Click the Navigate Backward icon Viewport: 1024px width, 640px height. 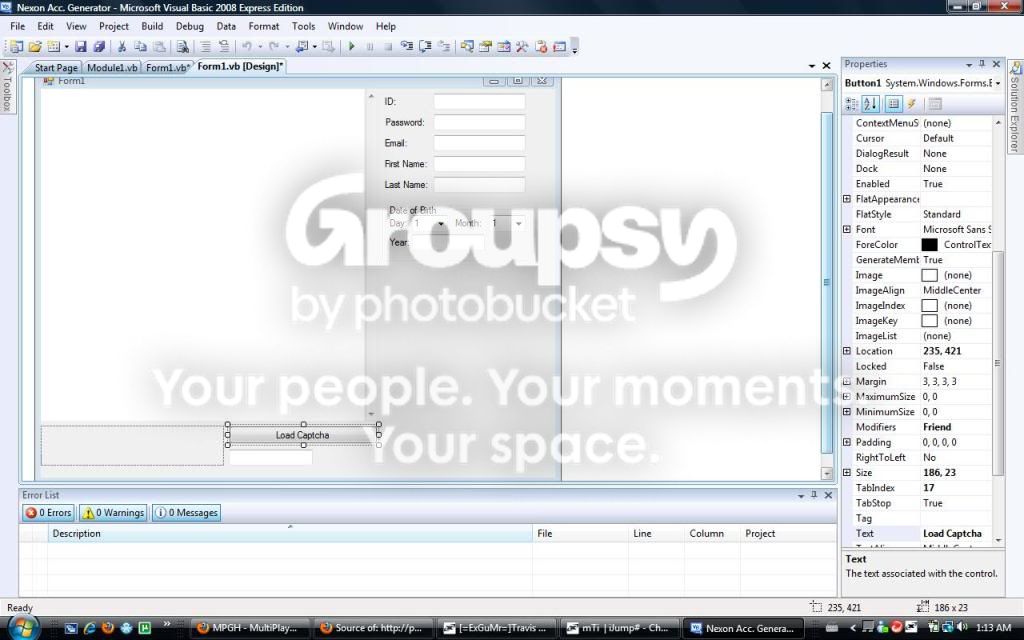[x=302, y=46]
